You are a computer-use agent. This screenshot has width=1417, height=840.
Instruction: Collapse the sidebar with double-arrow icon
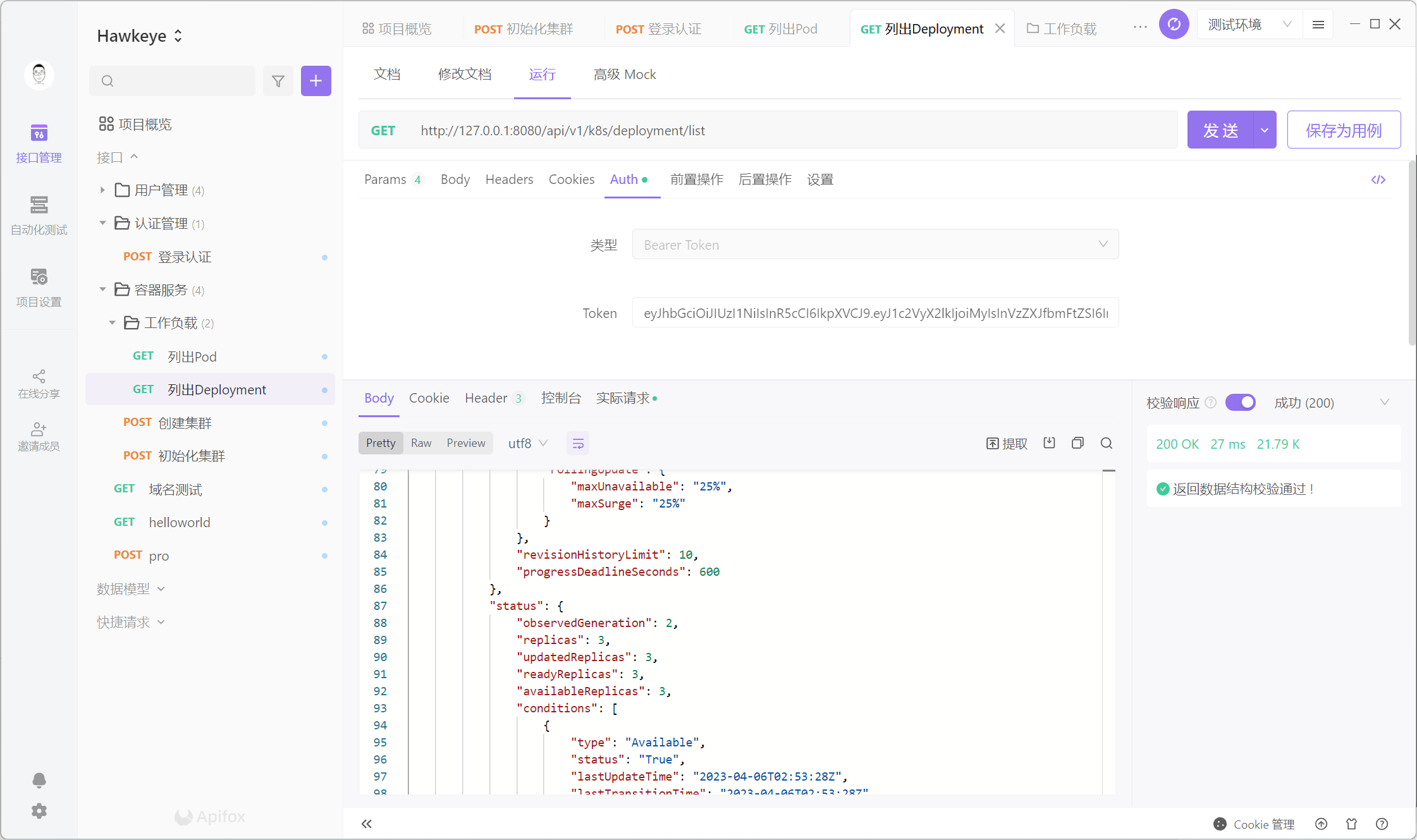click(367, 824)
